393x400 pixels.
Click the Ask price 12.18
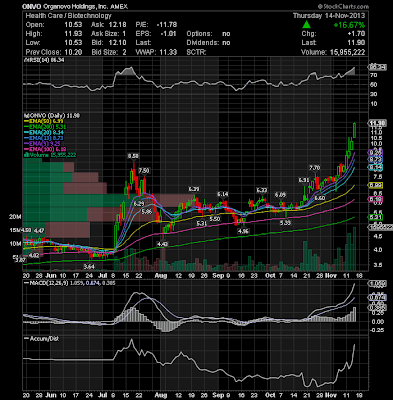point(117,25)
